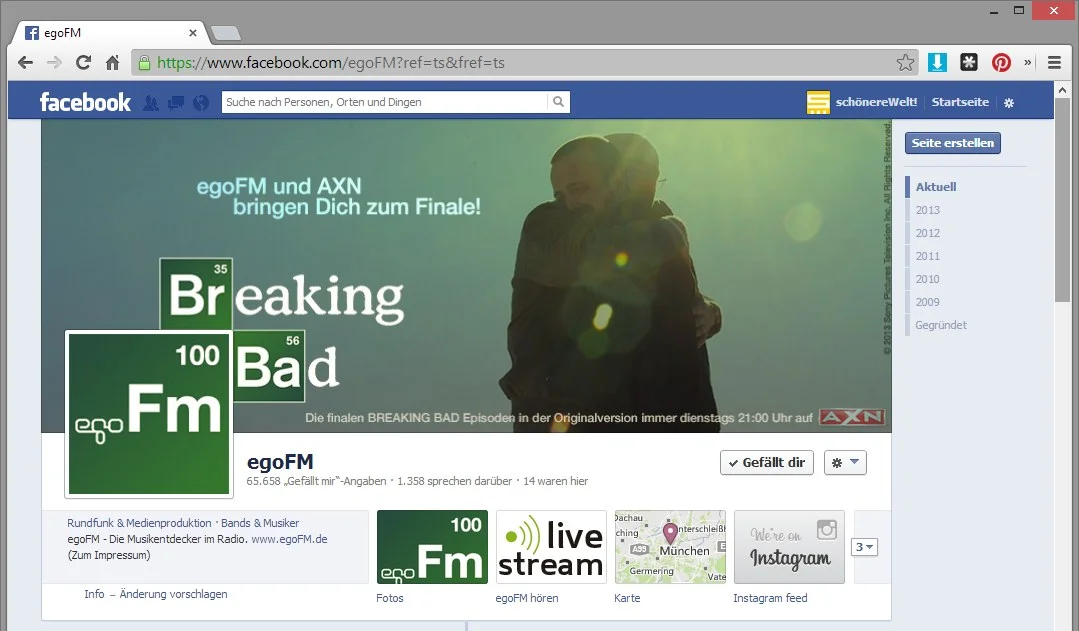Click the Pinterest extension icon
Screen dimensions: 1079x631
pyautogui.click(x=1001, y=63)
